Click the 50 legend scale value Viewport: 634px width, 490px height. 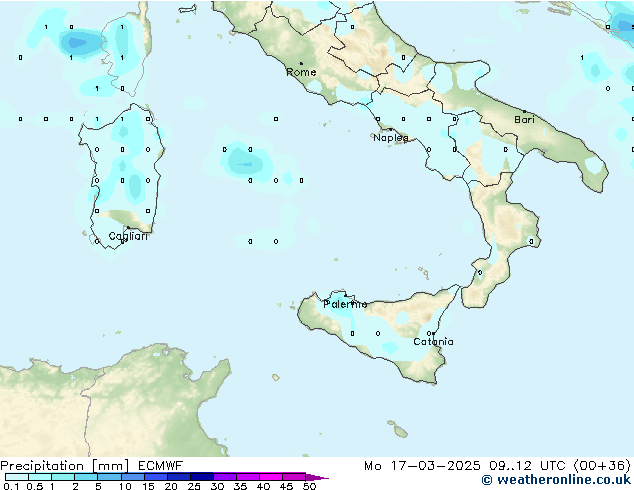pyautogui.click(x=309, y=486)
